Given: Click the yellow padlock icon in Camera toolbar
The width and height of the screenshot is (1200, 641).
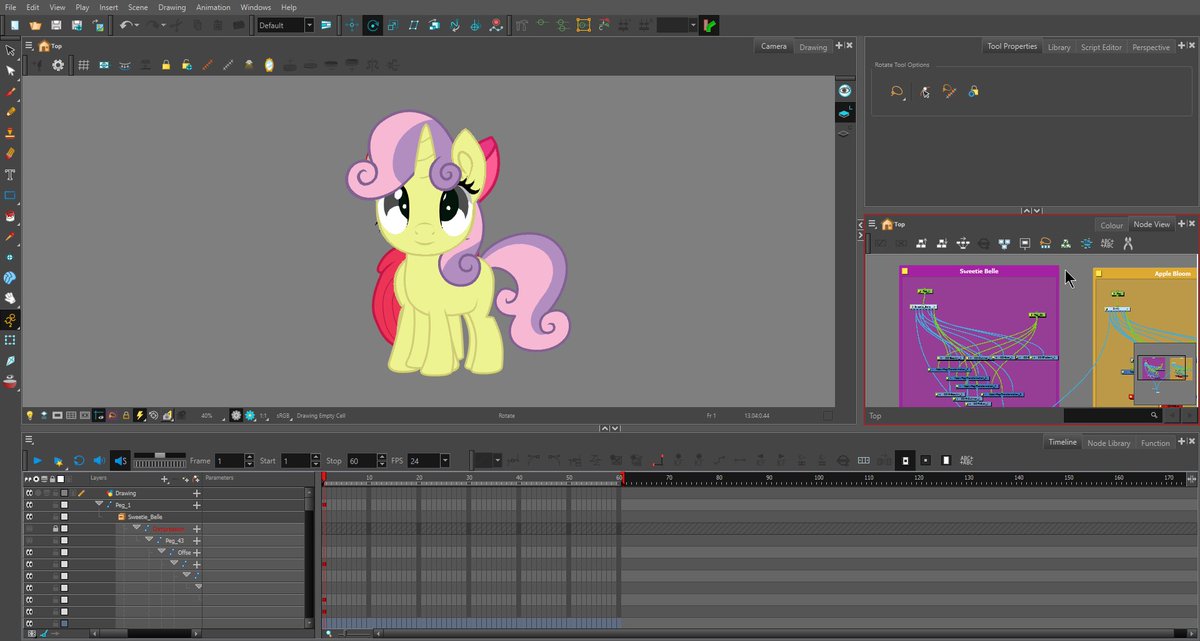Looking at the screenshot, I should 165,65.
